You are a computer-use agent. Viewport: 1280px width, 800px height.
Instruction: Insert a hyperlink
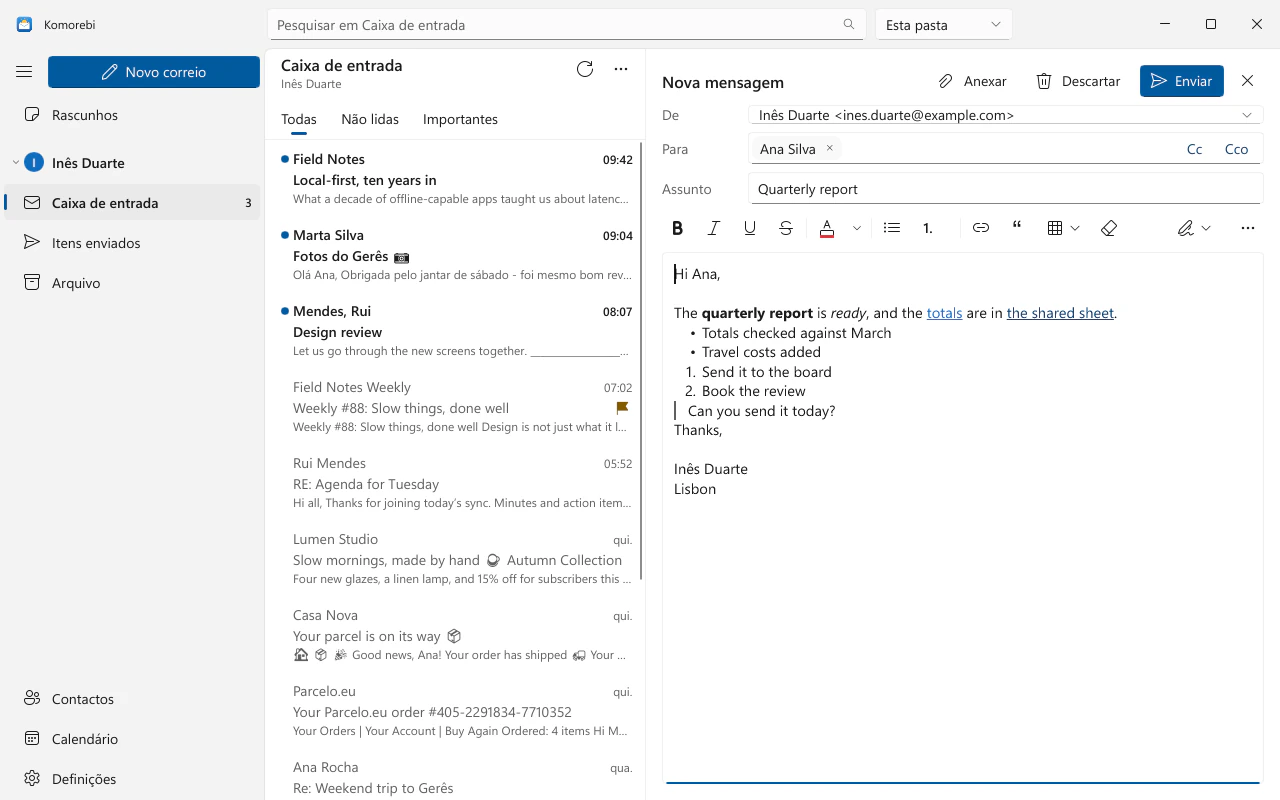click(981, 228)
